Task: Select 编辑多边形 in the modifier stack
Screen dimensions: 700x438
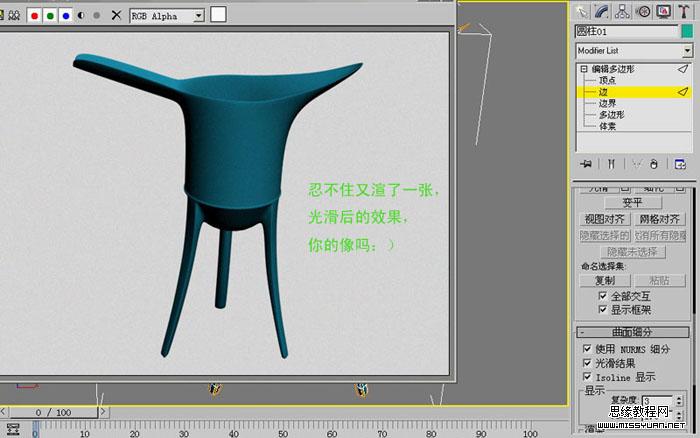Action: [x=613, y=69]
